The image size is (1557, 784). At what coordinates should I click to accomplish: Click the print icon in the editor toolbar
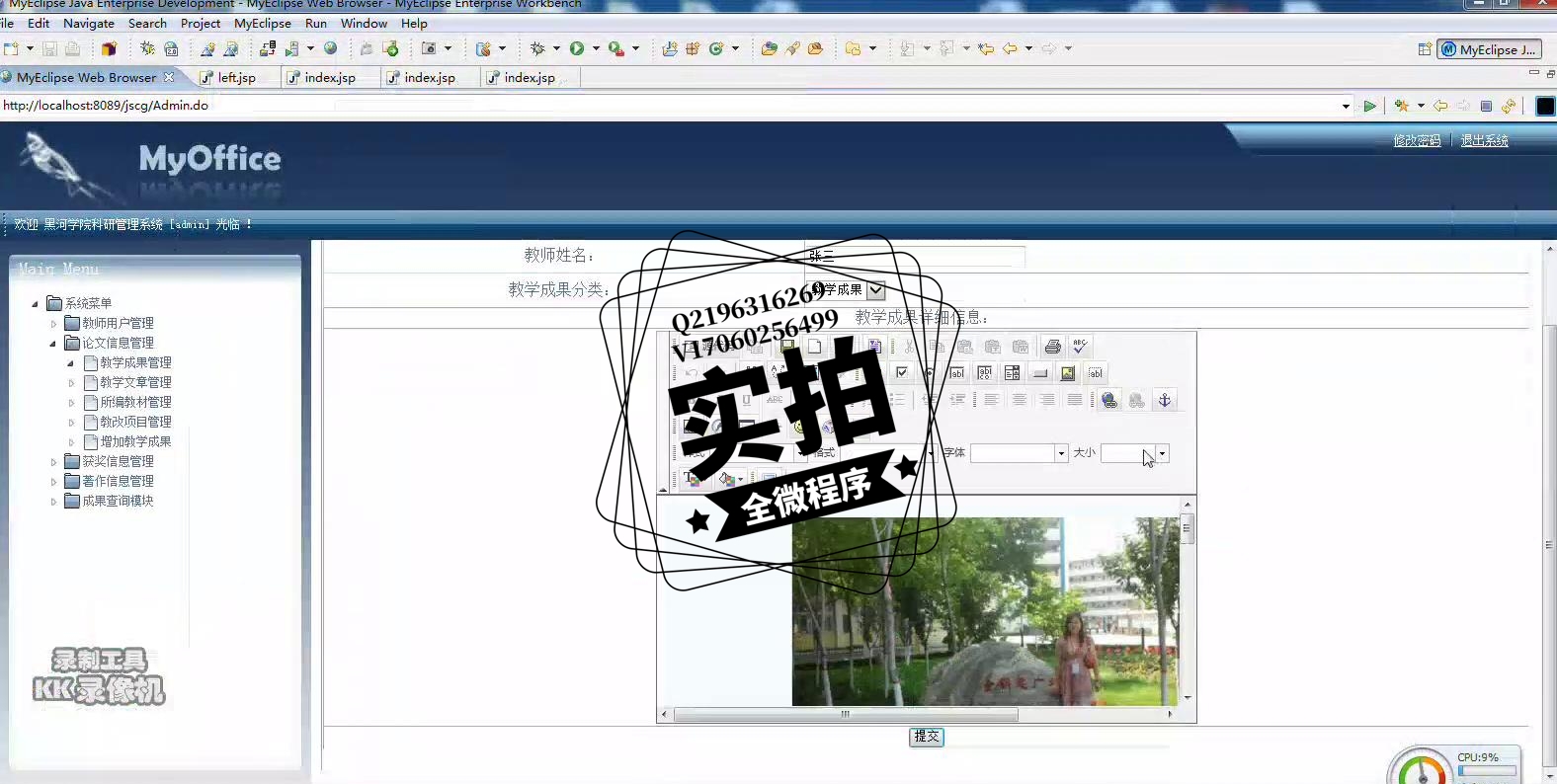pos(1052,347)
